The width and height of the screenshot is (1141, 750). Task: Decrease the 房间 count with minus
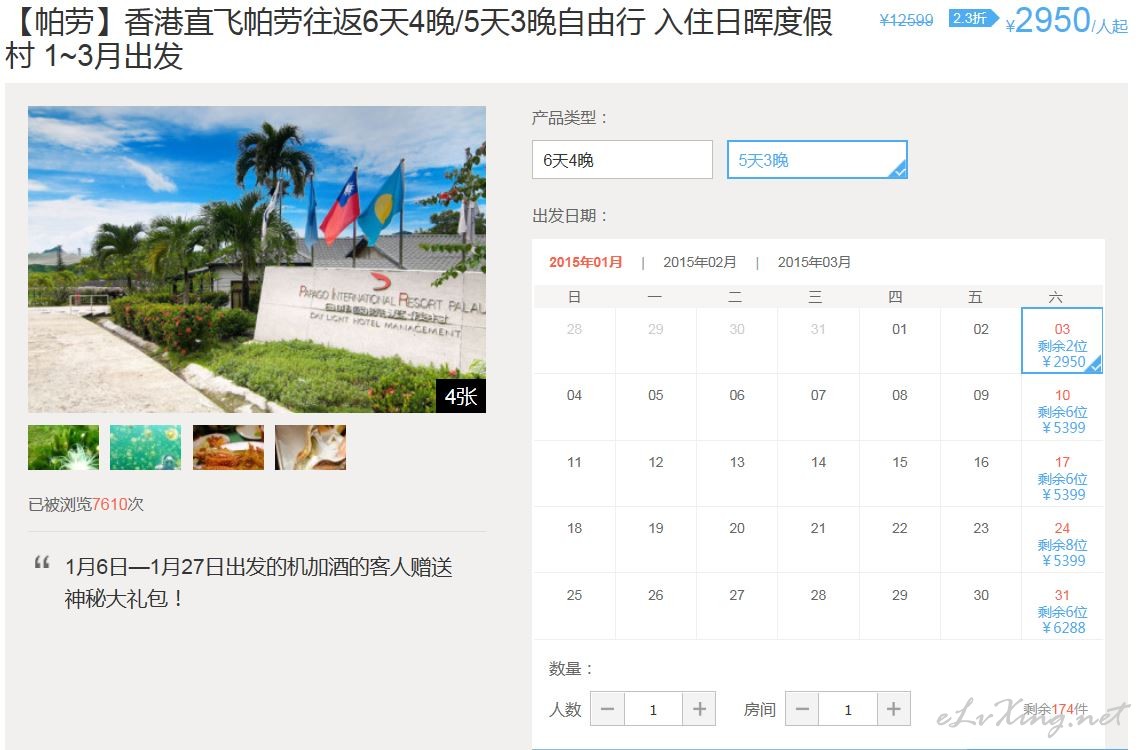coord(802,709)
